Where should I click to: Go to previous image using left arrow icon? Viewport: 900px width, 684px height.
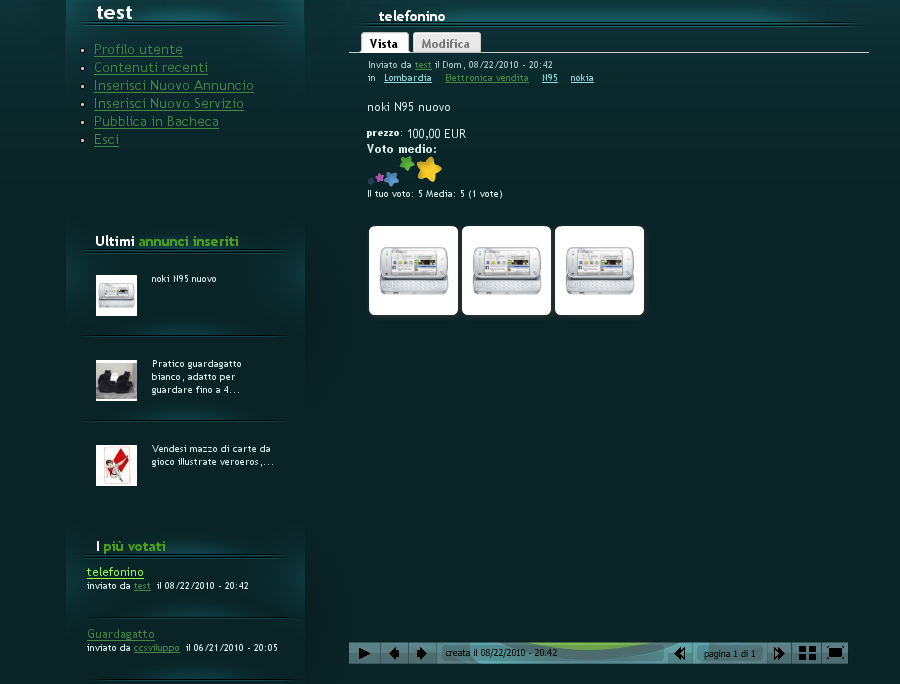394,653
